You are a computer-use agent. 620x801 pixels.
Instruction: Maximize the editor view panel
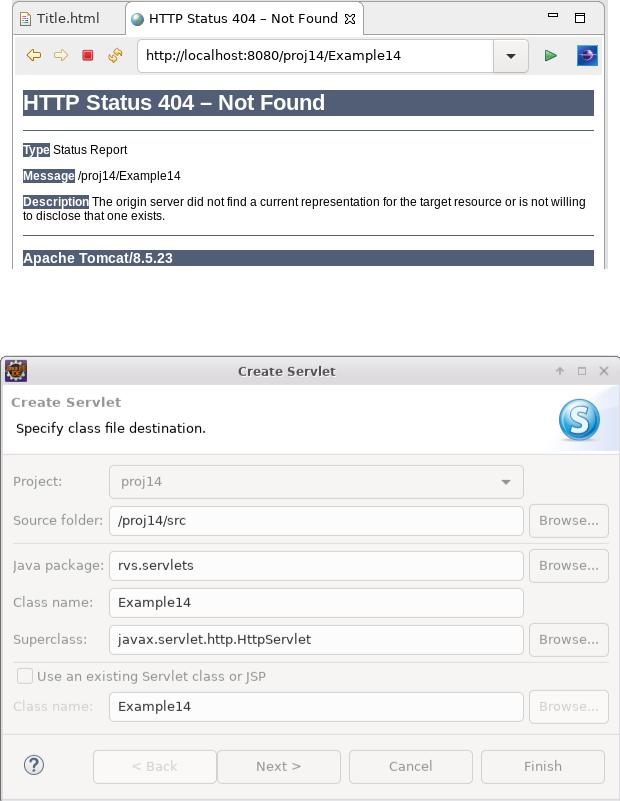(x=580, y=18)
